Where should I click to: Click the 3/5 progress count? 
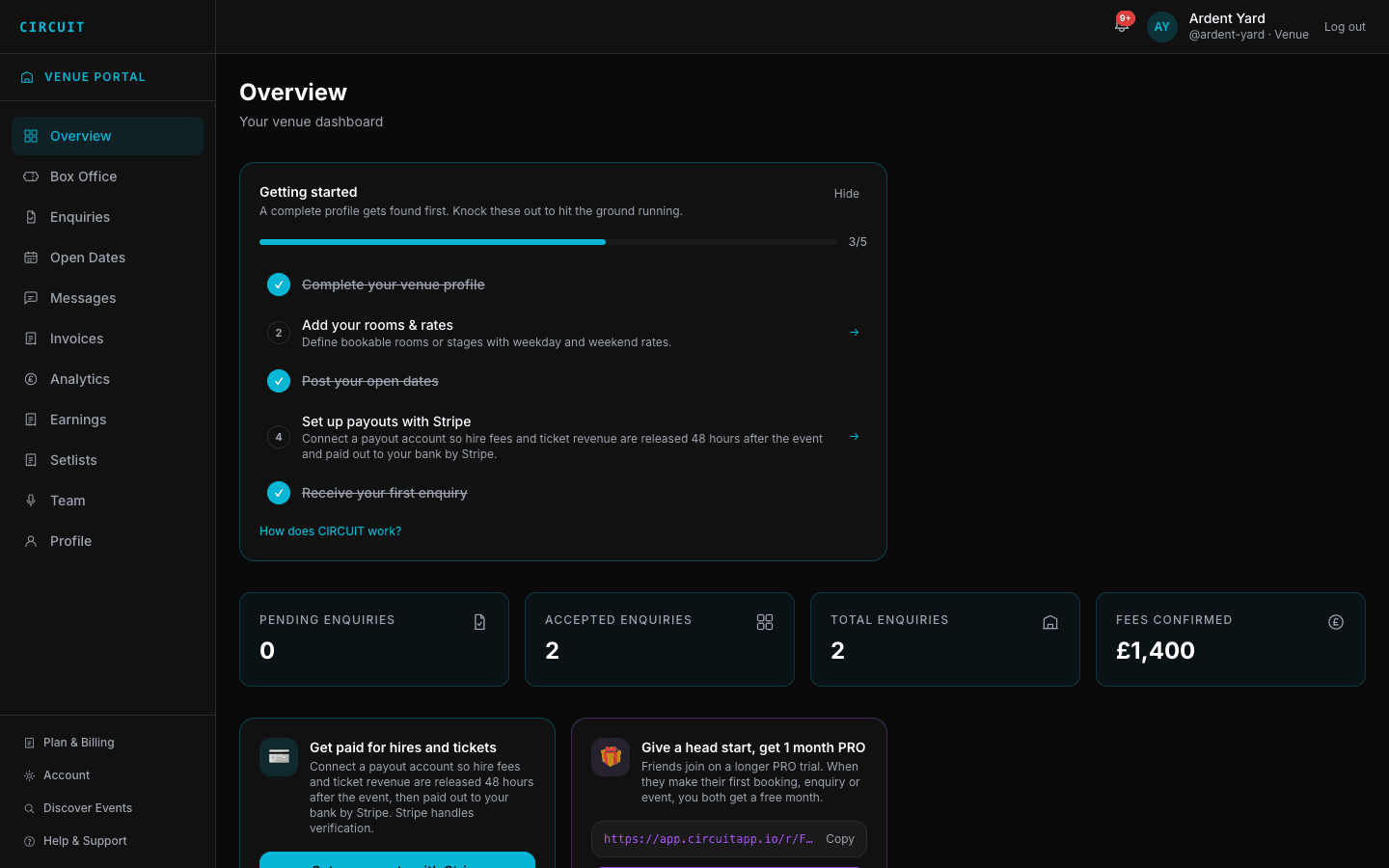[858, 242]
